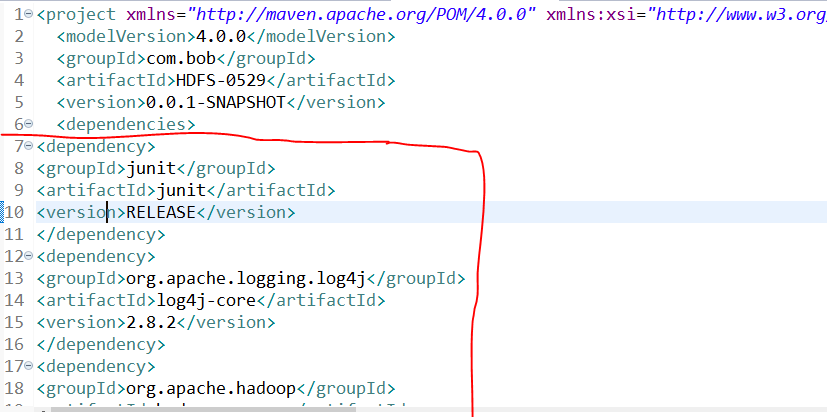Screen dimensions: 827x417
Task: Click the closing dependency tag on line 16
Action: pos(101,344)
